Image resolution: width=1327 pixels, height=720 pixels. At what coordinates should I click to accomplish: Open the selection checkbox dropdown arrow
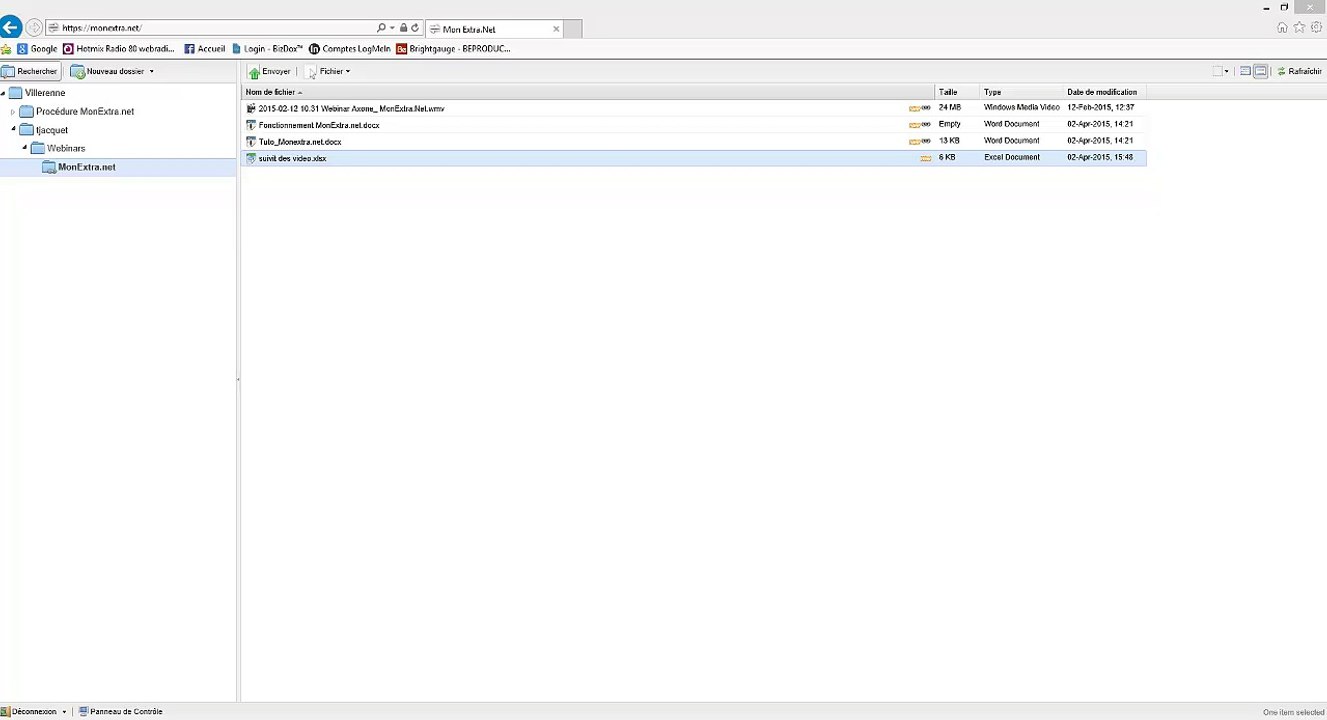coord(1227,71)
